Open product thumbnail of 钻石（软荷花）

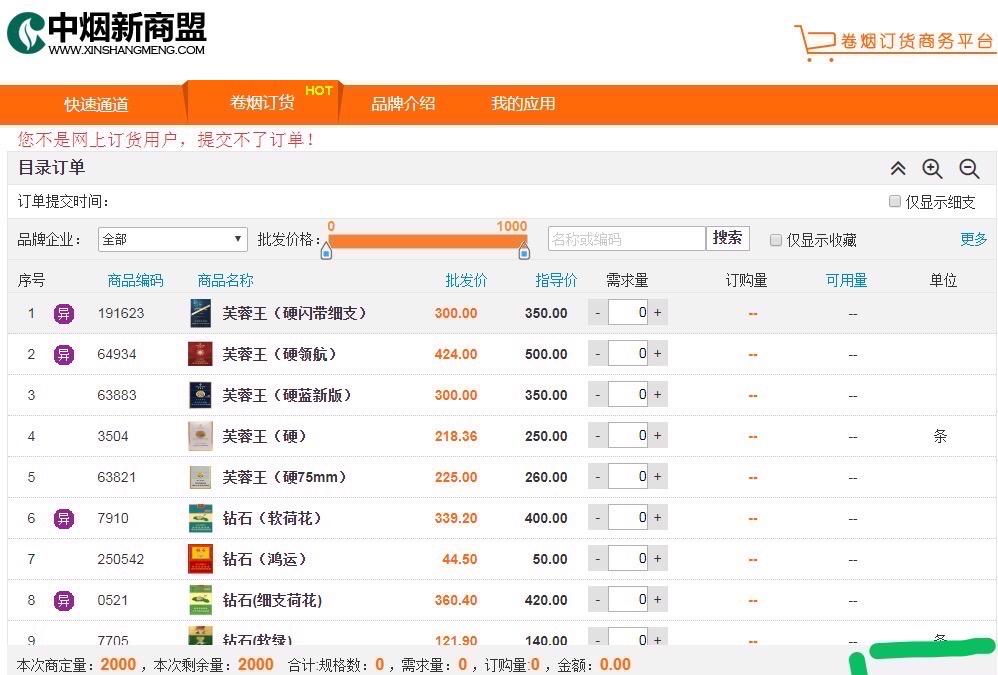(x=200, y=518)
